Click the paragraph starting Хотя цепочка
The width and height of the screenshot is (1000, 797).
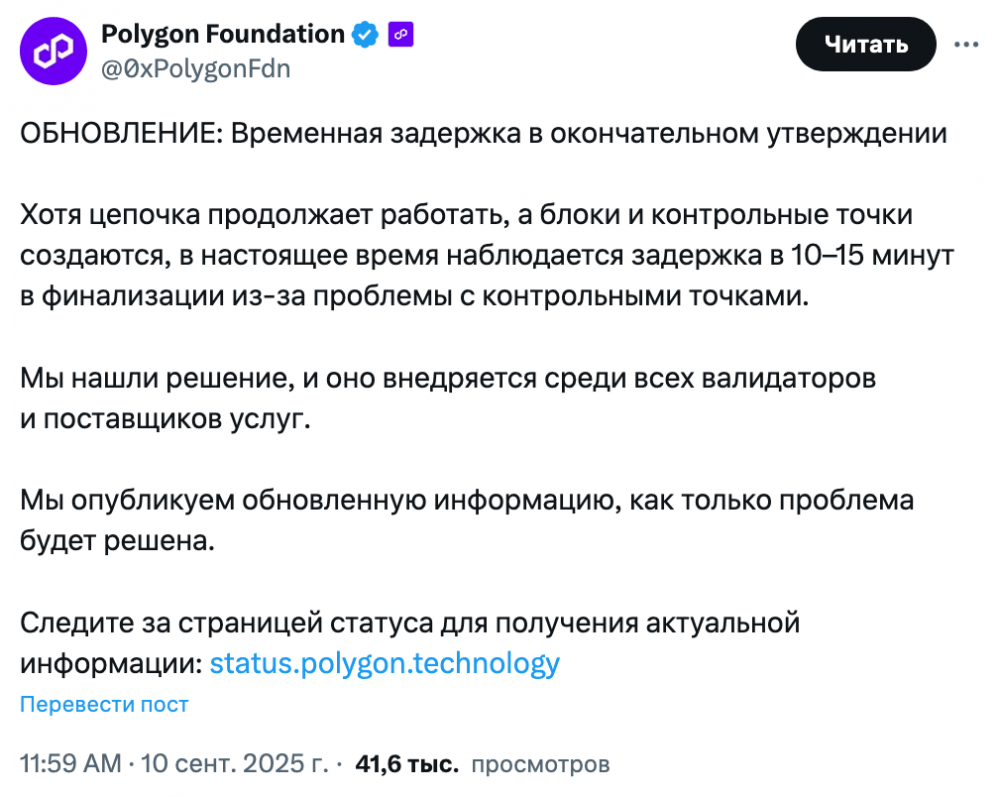tap(487, 256)
